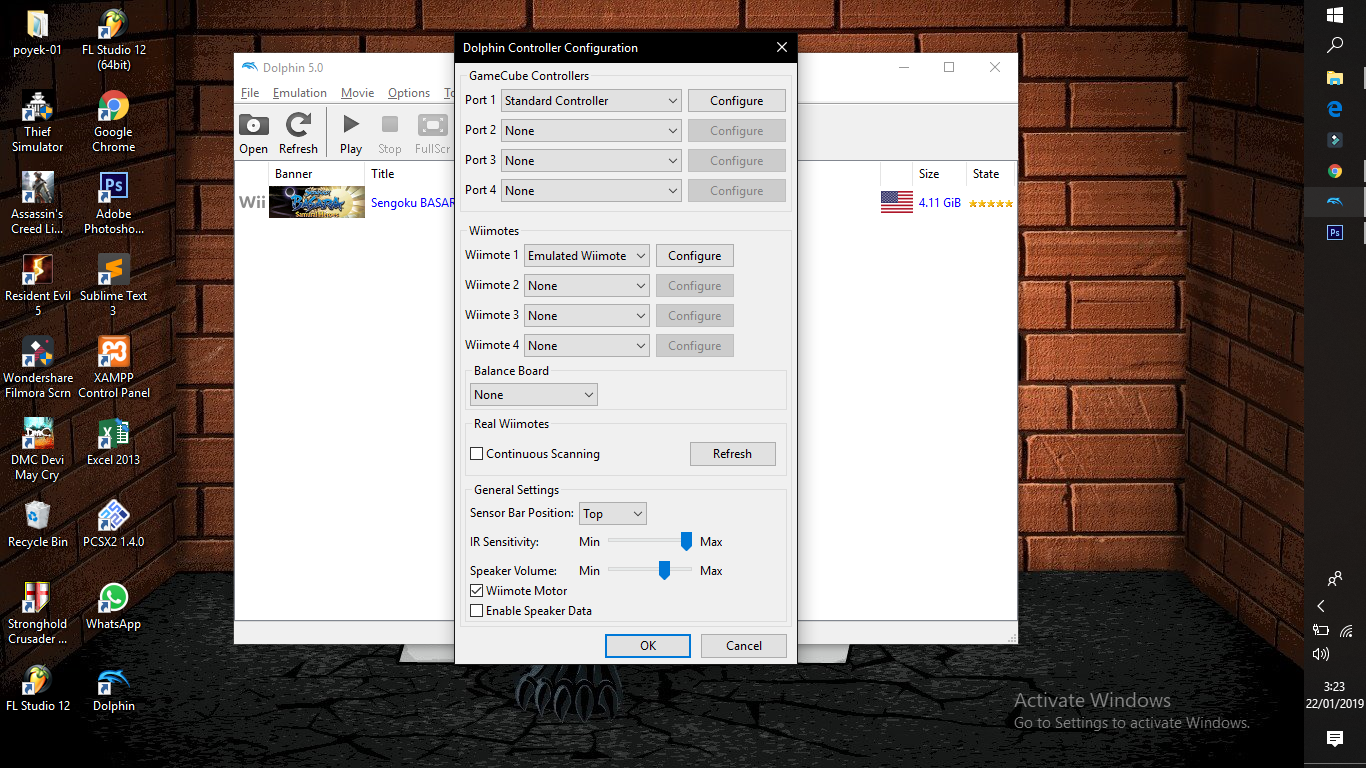Enable Continuous Scanning checkbox
The image size is (1366, 768).
click(x=477, y=454)
